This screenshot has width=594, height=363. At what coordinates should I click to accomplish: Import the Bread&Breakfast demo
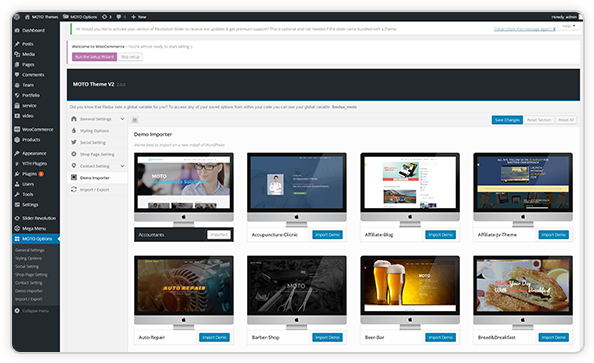click(553, 337)
